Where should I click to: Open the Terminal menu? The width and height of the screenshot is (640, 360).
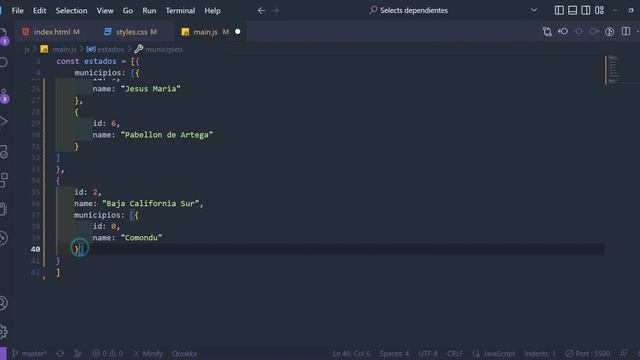pos(180,11)
